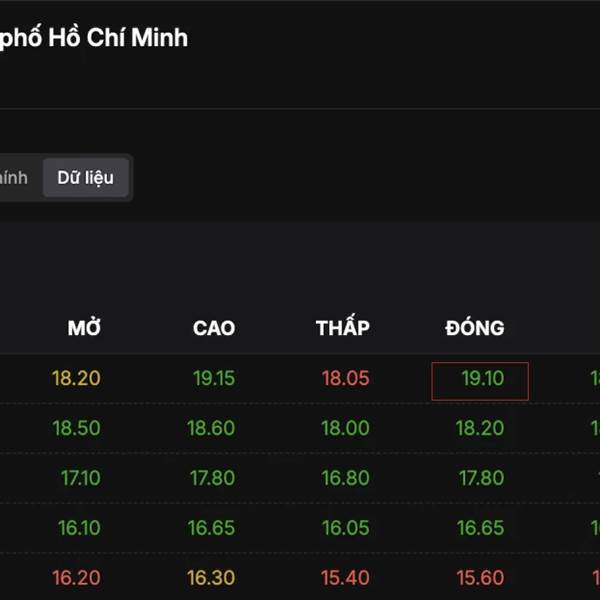600x600 pixels.
Task: Click the 19.15 value in CAO column
Action: click(x=211, y=379)
